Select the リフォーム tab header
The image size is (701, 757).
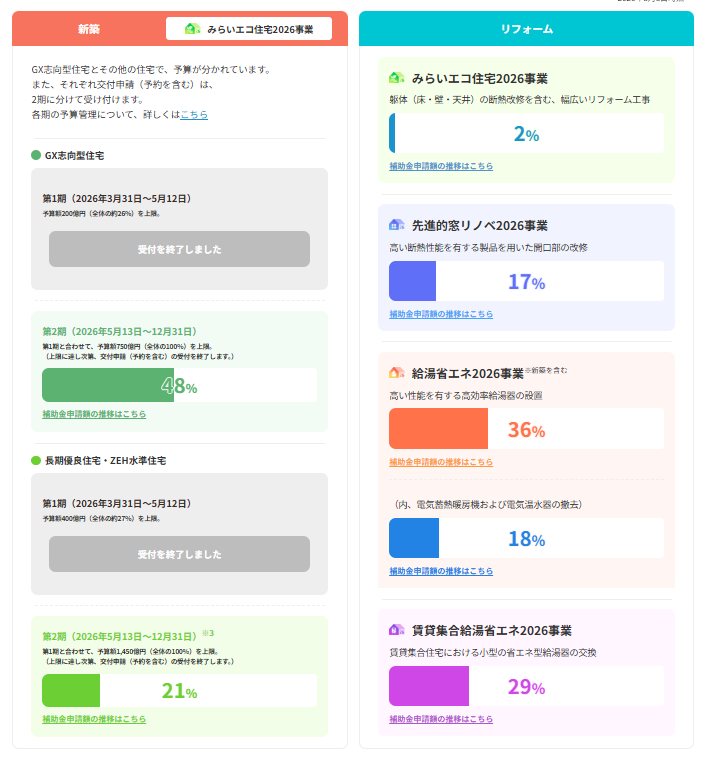point(526,29)
